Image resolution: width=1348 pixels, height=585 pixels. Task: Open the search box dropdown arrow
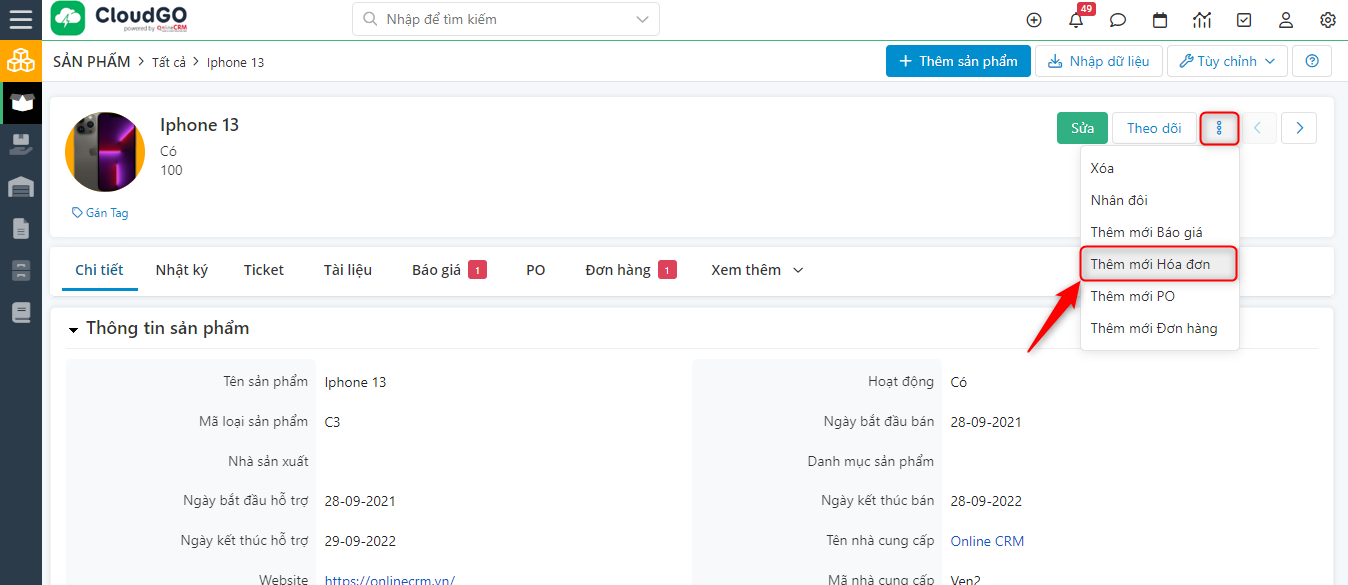[x=642, y=19]
